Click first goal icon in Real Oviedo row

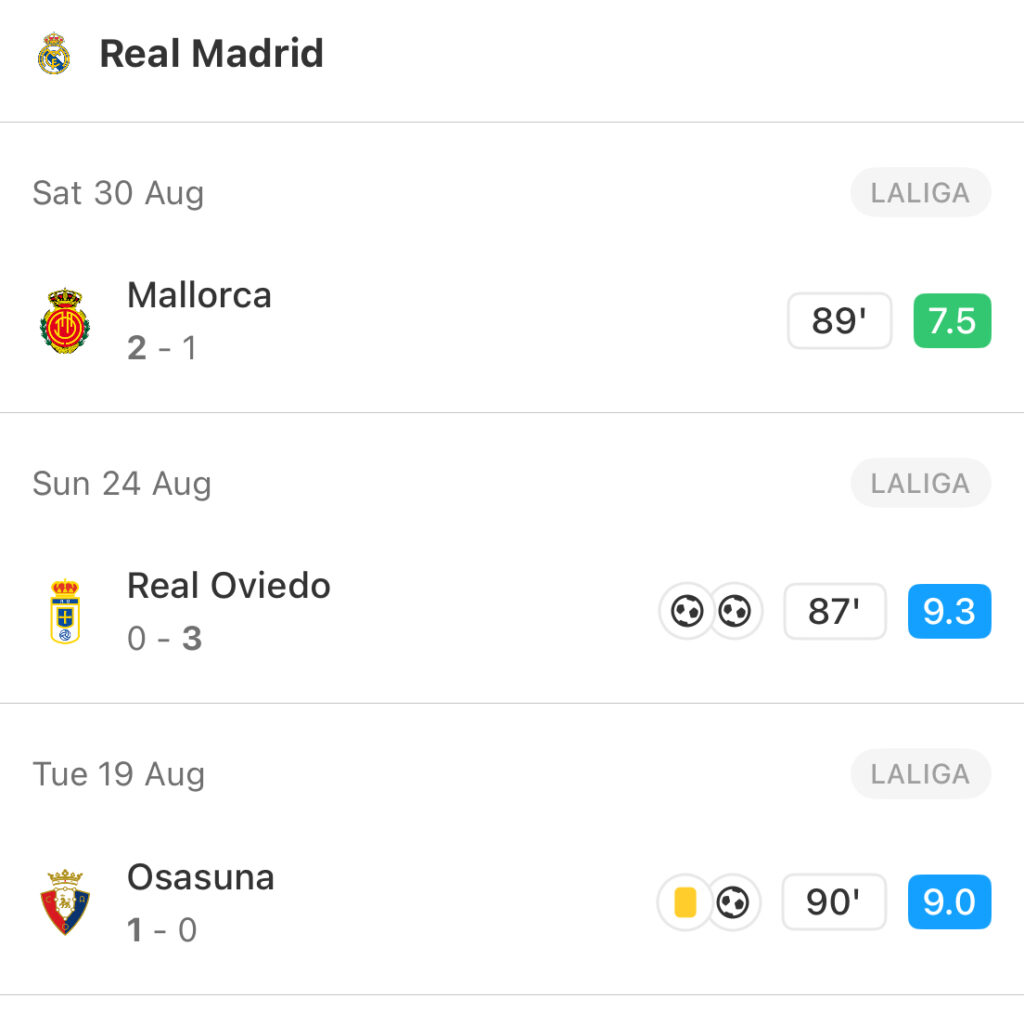click(x=687, y=611)
